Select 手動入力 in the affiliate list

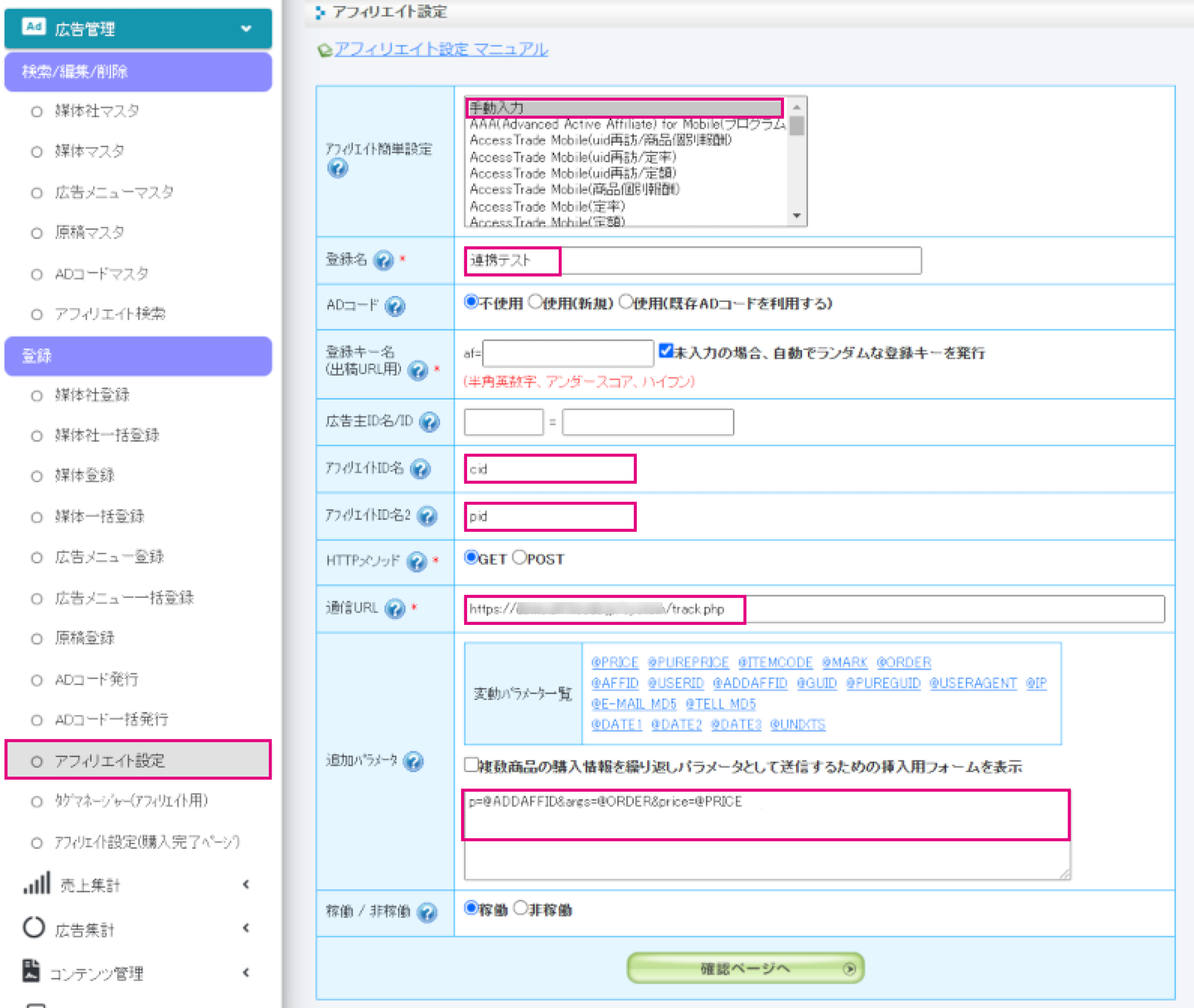[625, 107]
